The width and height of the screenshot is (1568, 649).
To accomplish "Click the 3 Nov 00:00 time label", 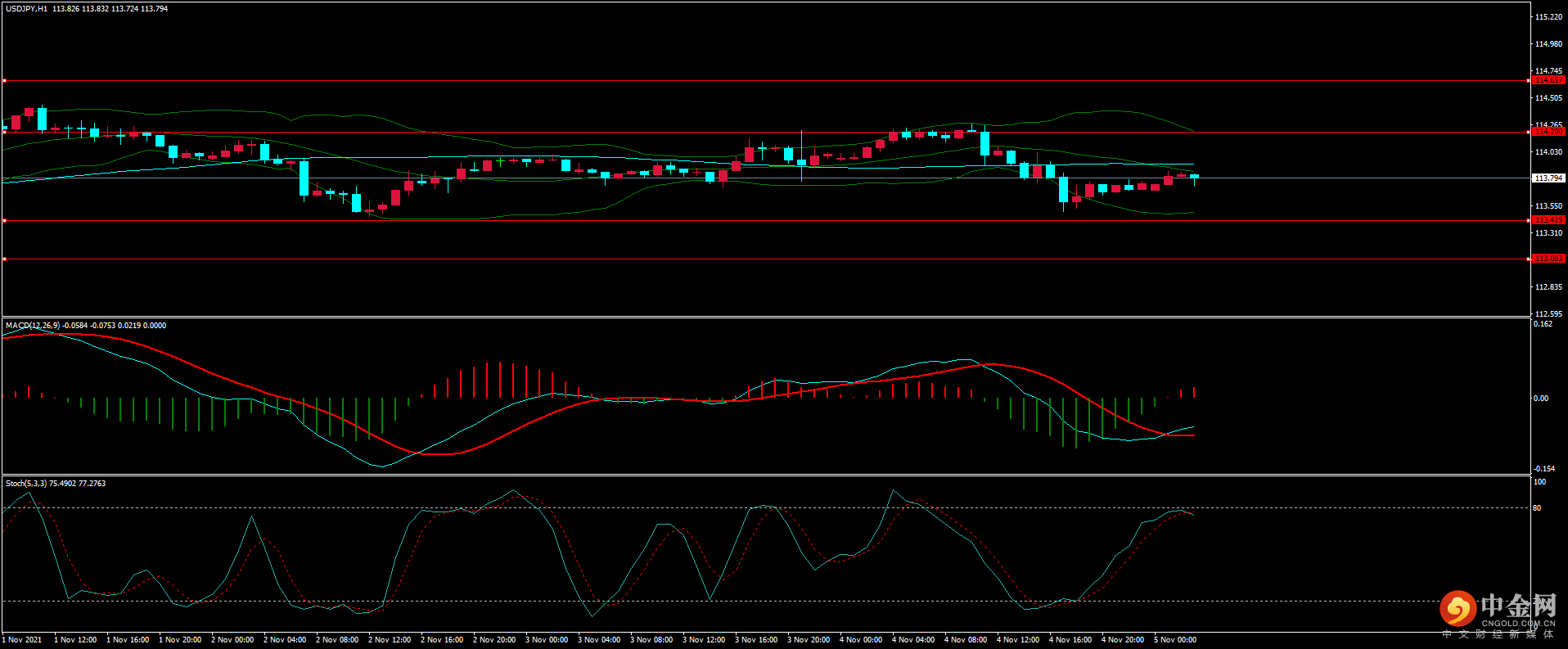I will tap(547, 640).
